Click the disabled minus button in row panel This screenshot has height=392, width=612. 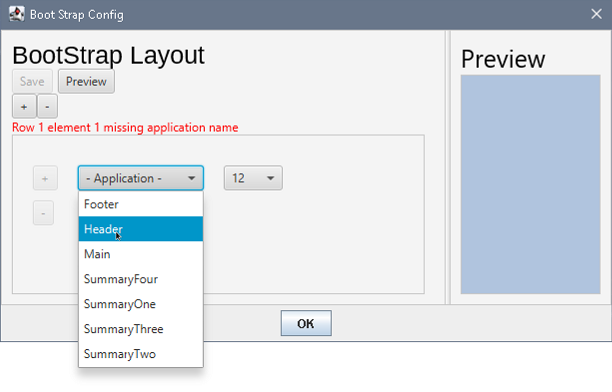click(43, 213)
